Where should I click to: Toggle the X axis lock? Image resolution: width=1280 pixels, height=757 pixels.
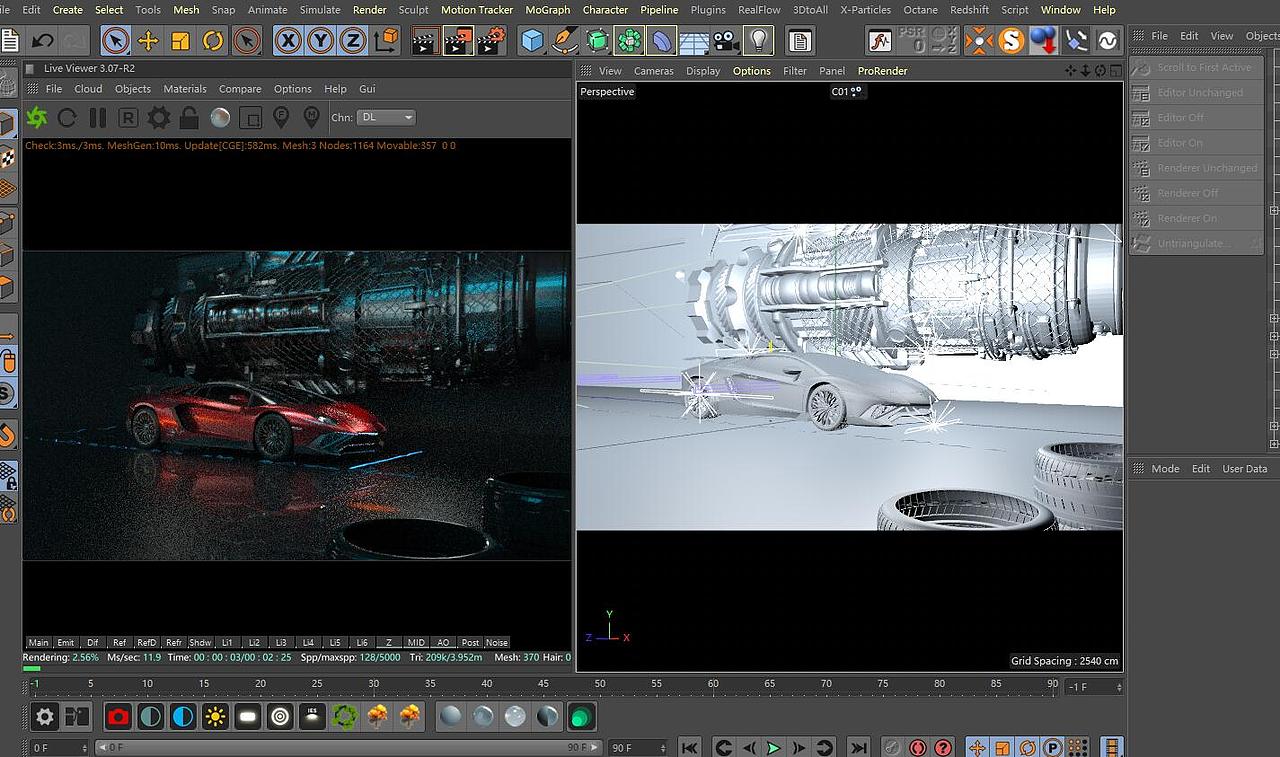pyautogui.click(x=288, y=41)
